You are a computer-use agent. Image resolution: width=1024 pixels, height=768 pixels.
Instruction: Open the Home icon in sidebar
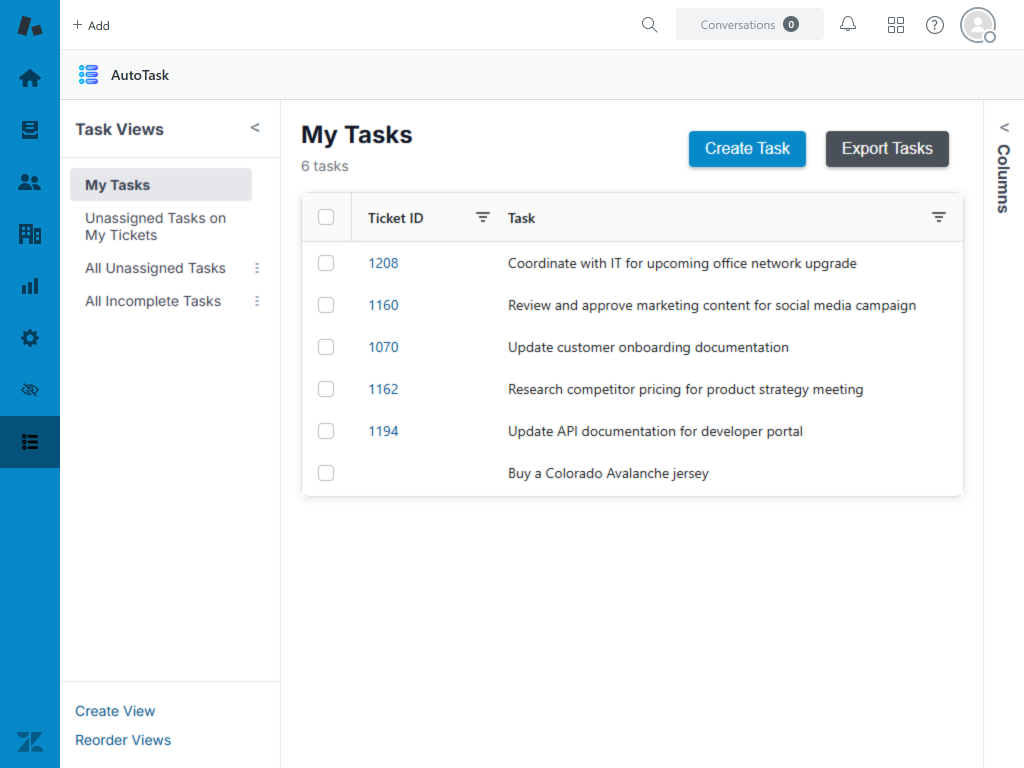(x=30, y=78)
